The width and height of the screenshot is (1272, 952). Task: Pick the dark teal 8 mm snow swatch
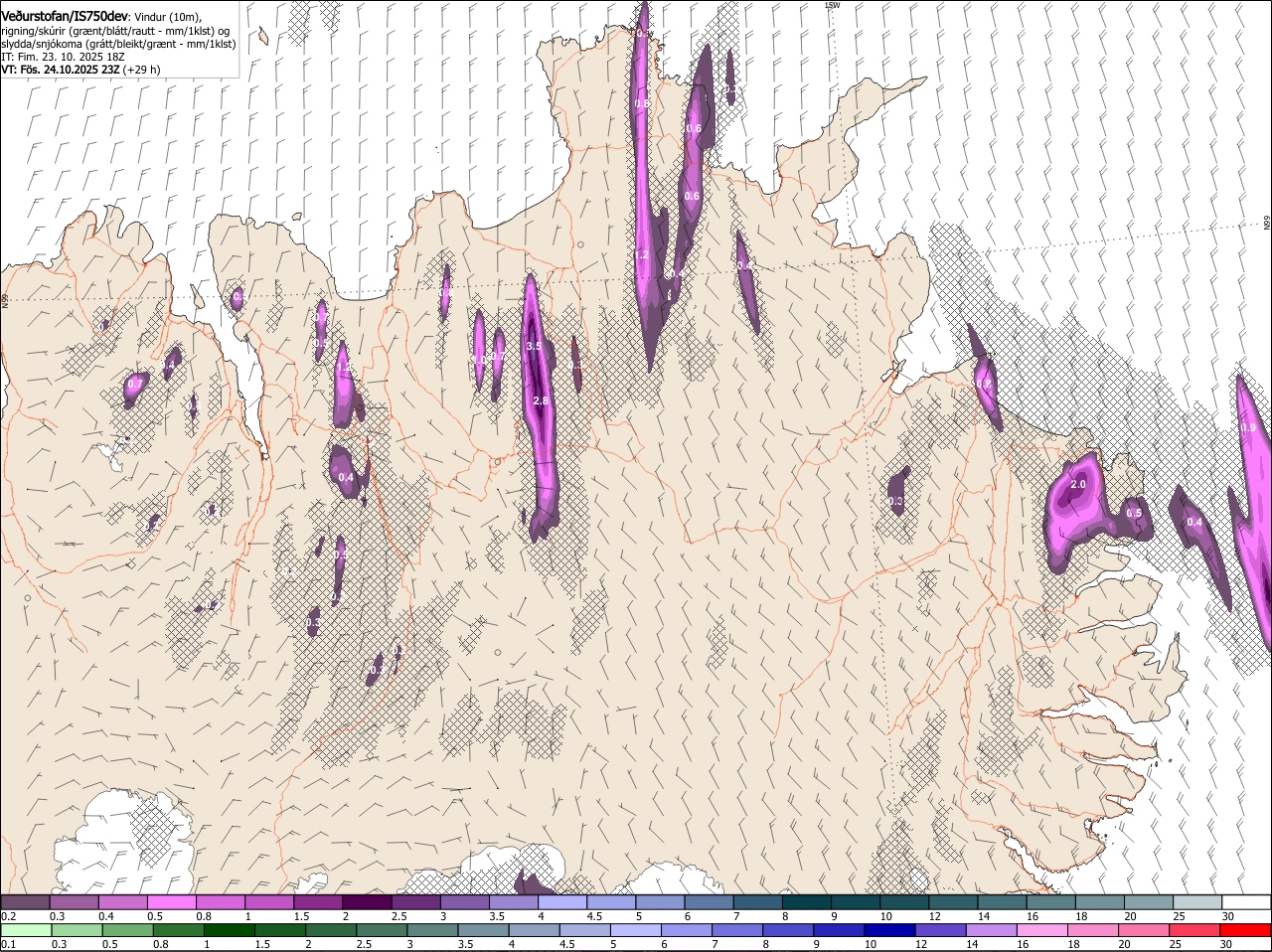point(807,901)
